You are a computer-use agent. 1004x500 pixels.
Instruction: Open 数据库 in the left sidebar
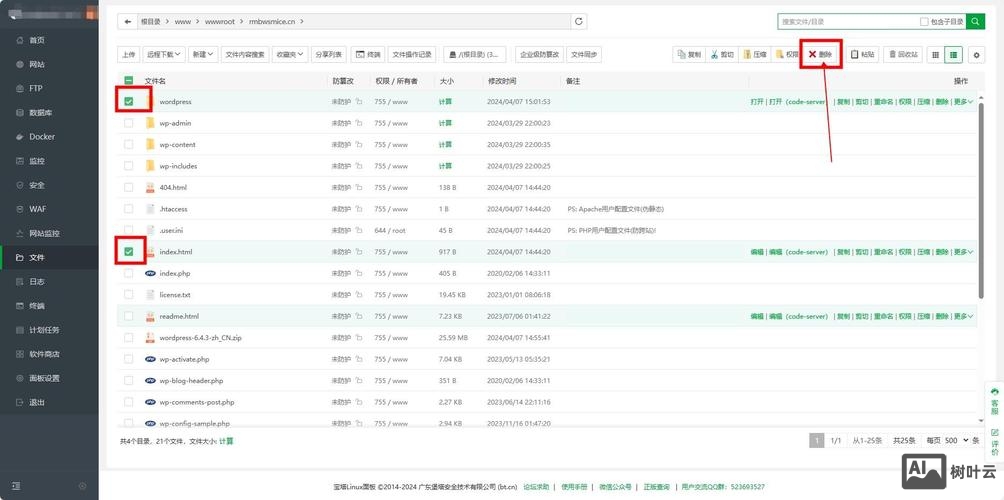(41, 113)
